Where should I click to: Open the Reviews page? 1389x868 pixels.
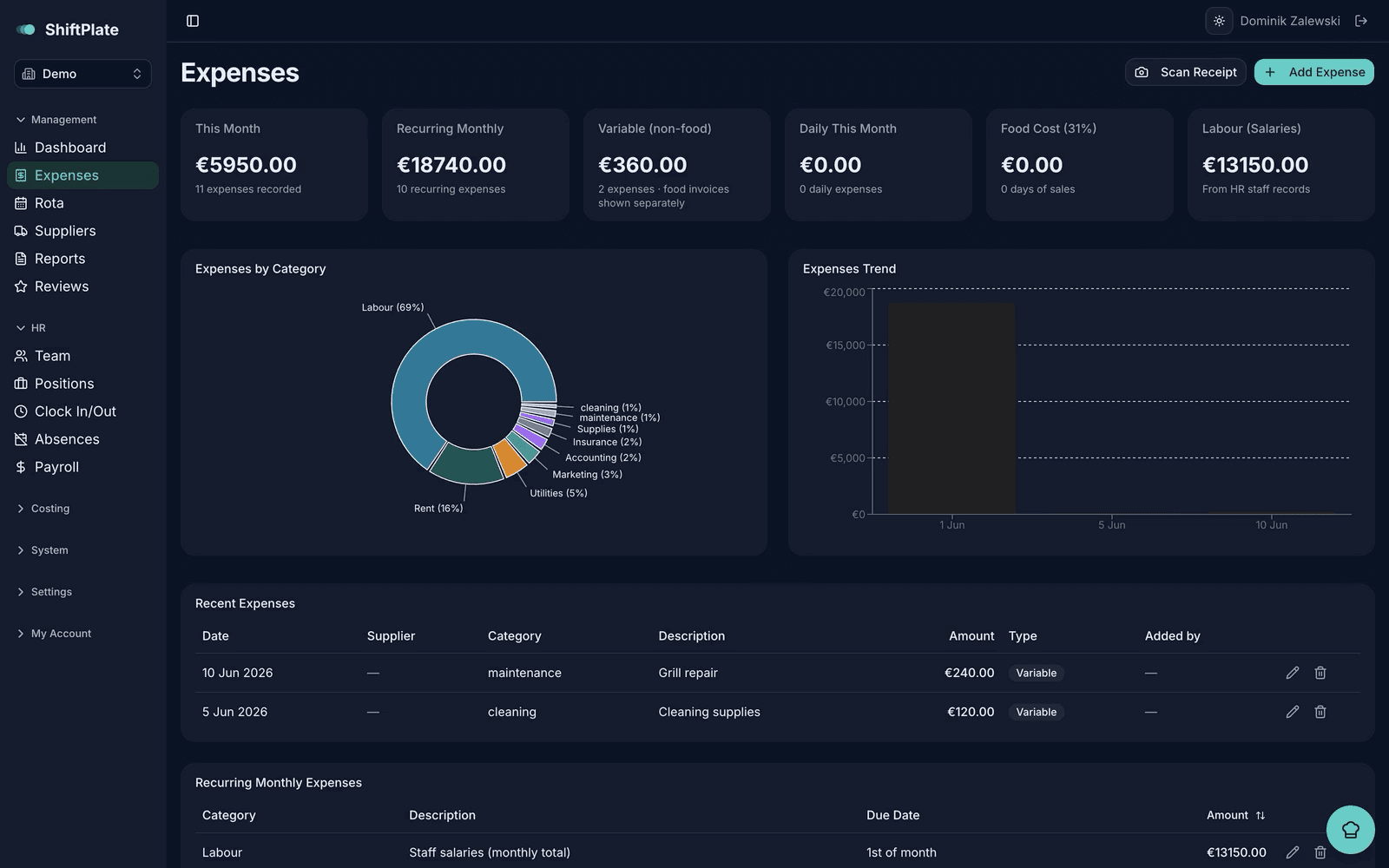[x=82, y=286]
